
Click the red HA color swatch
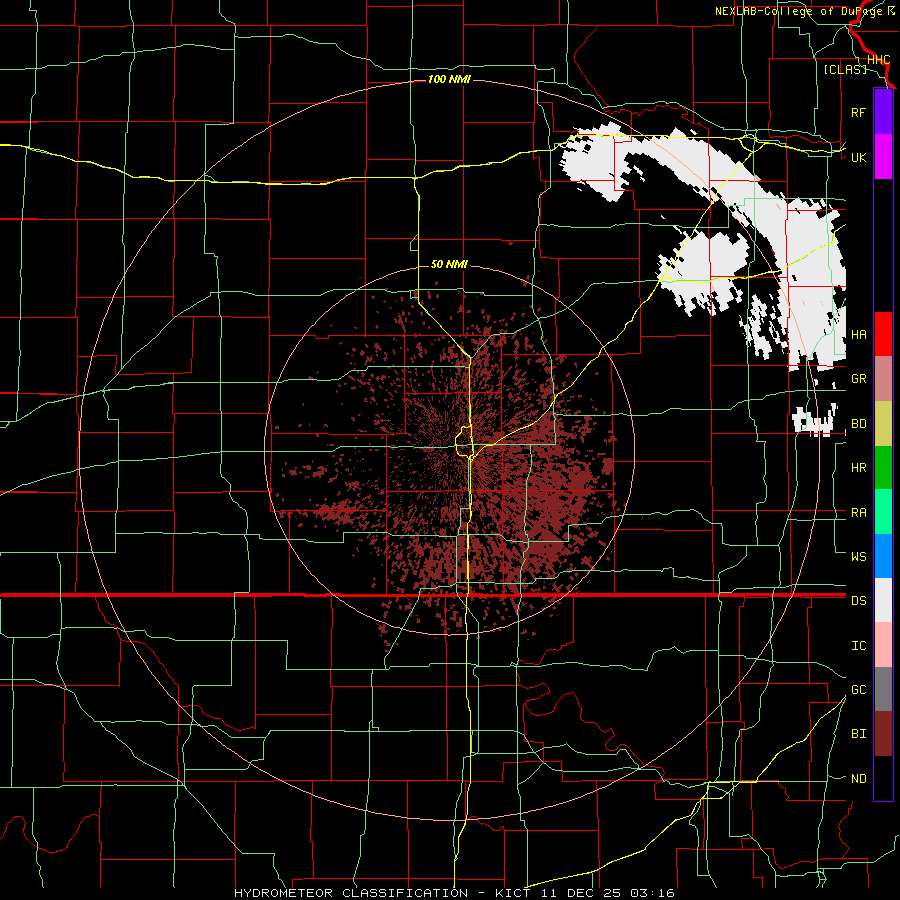(x=883, y=334)
